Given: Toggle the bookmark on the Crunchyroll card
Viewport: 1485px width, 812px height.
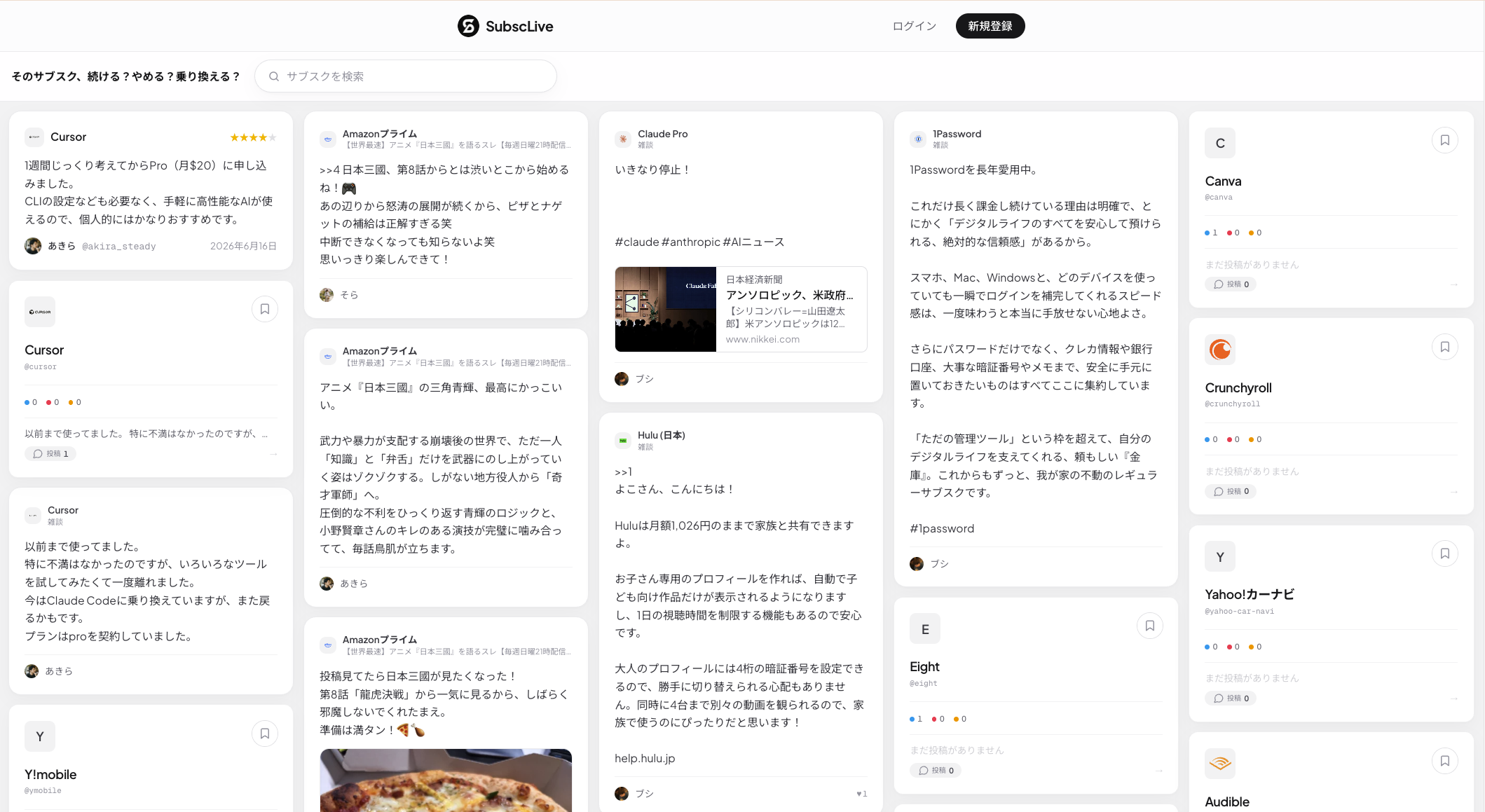Looking at the screenshot, I should [1445, 347].
